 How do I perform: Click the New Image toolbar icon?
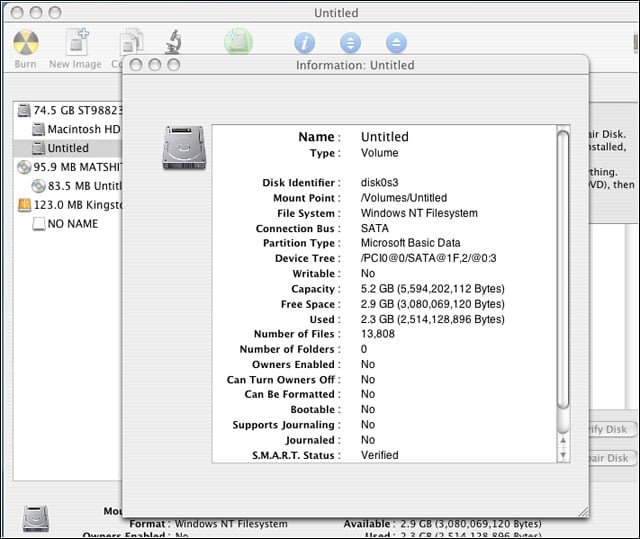[77, 41]
